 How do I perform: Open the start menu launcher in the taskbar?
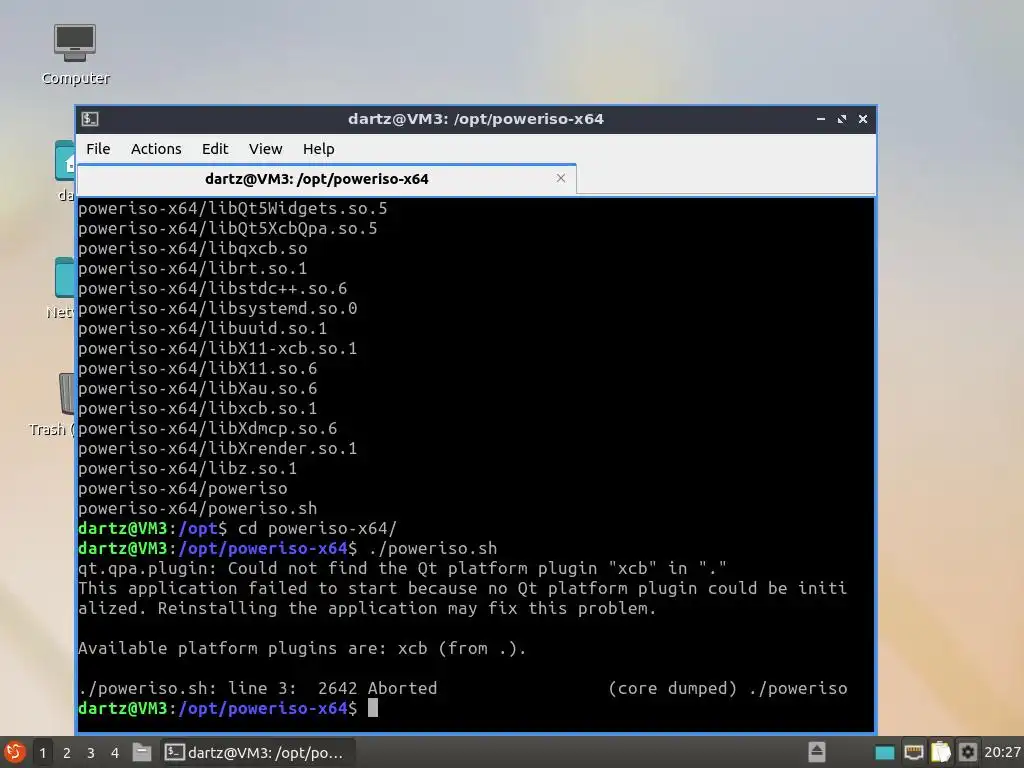(14, 752)
